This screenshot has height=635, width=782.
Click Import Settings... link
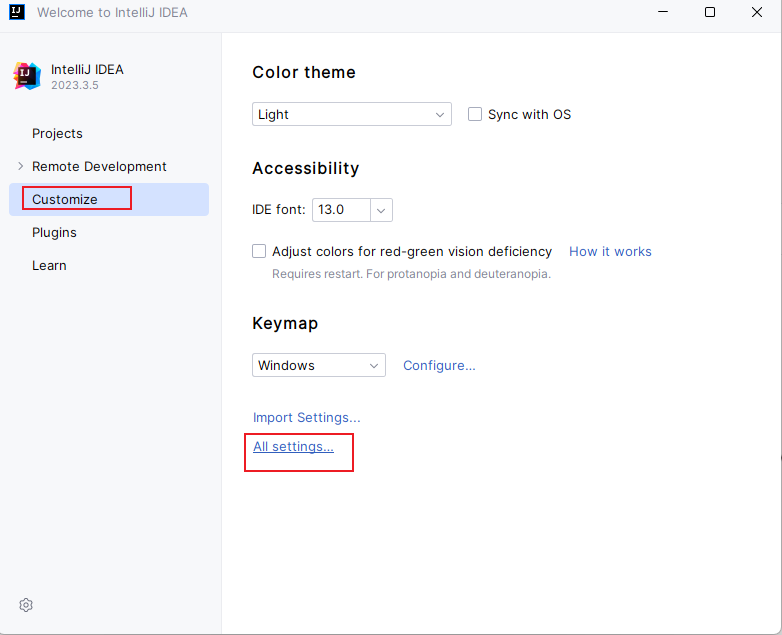[x=306, y=418]
